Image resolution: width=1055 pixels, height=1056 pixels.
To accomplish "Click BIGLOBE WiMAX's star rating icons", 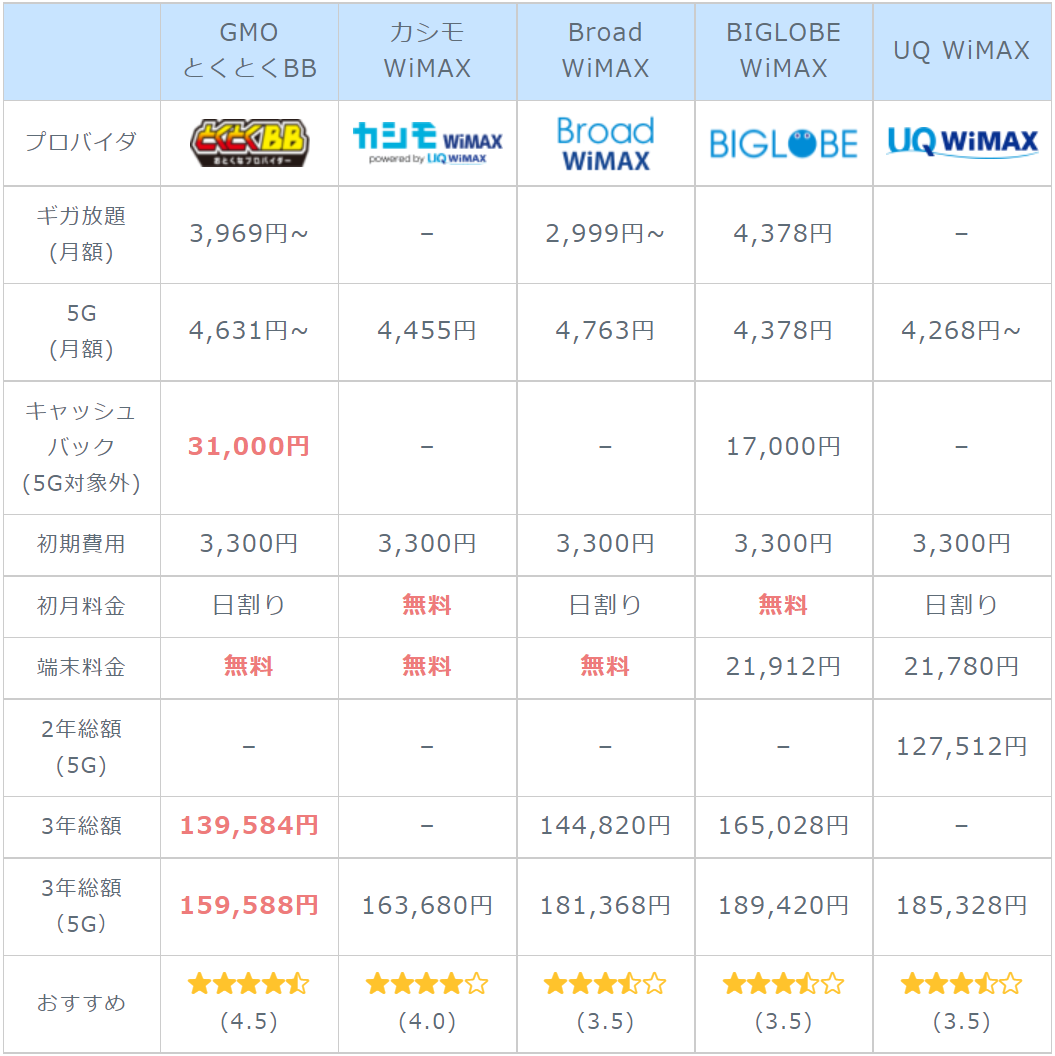I will pyautogui.click(x=783, y=984).
